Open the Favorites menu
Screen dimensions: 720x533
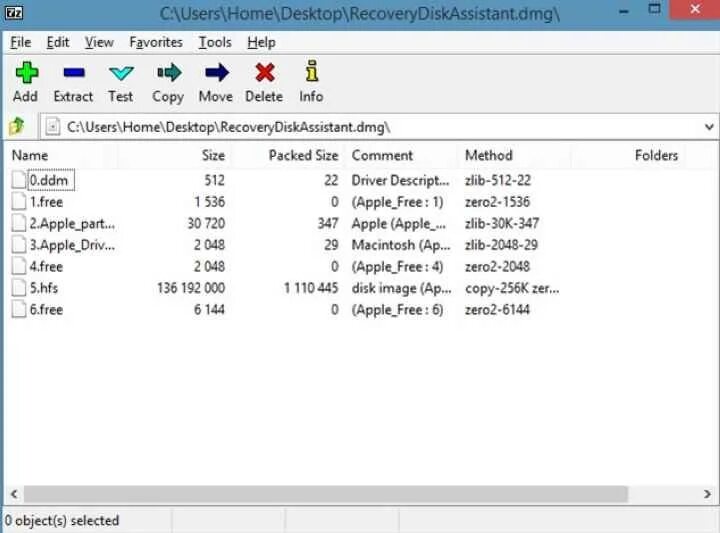point(156,42)
